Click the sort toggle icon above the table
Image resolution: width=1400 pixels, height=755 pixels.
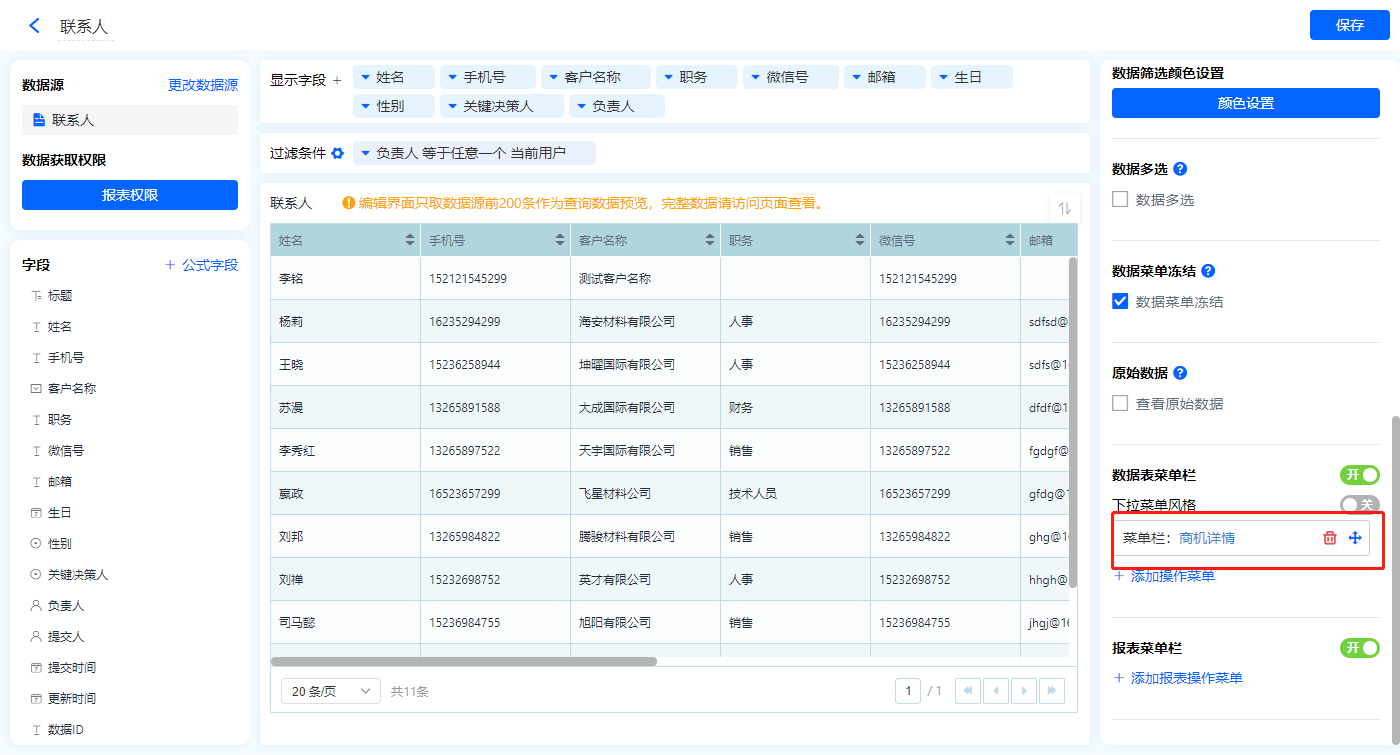pos(1064,208)
